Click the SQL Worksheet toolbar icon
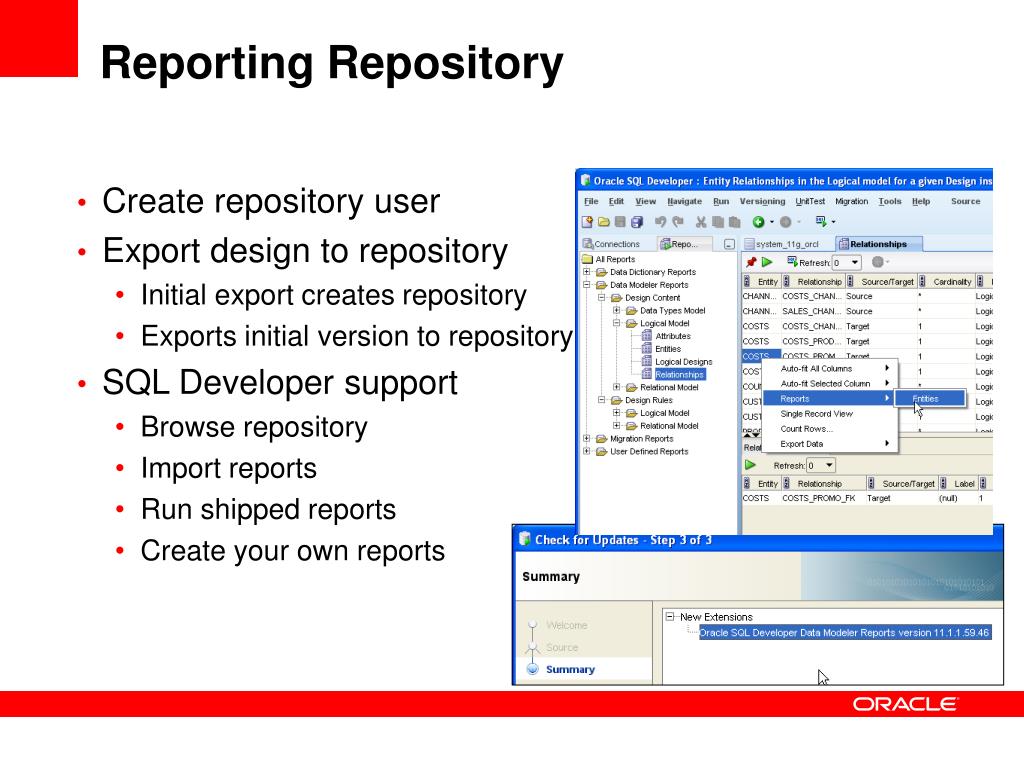 tap(821, 221)
